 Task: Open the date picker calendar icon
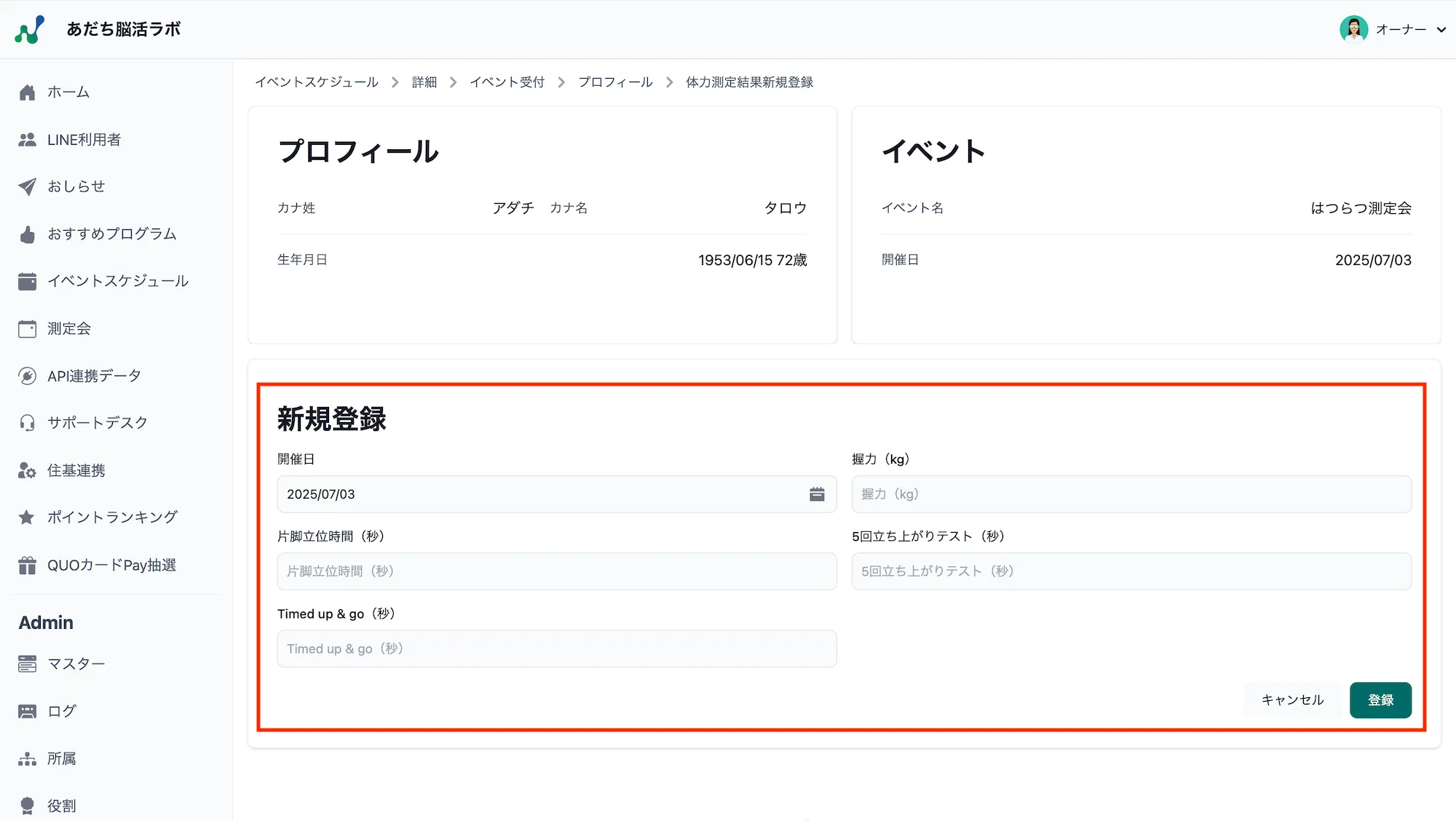(817, 494)
